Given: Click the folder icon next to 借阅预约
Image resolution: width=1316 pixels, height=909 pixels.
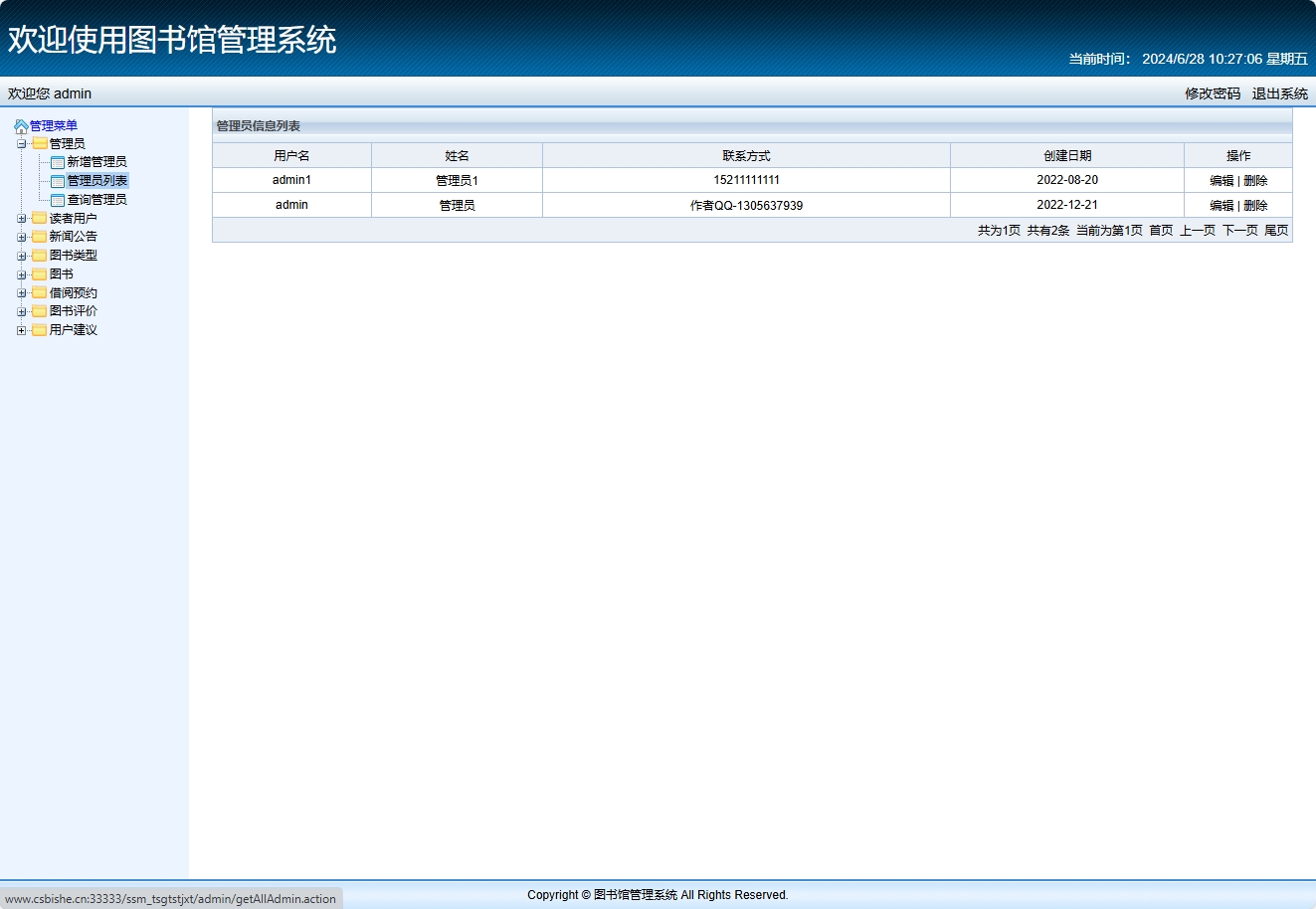Looking at the screenshot, I should coord(40,293).
